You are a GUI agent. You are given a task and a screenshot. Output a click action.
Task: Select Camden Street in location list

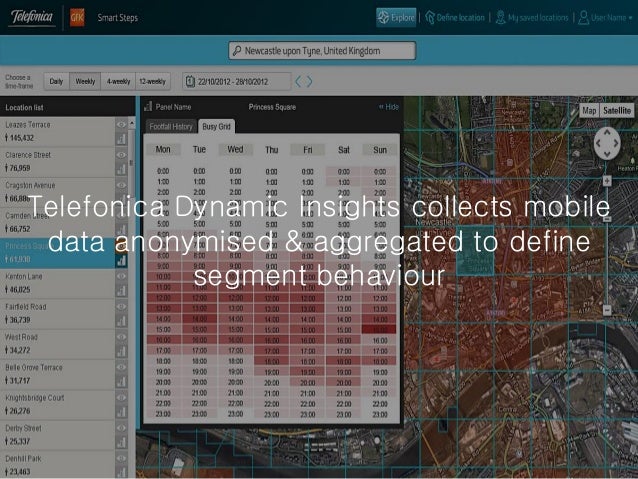57,223
